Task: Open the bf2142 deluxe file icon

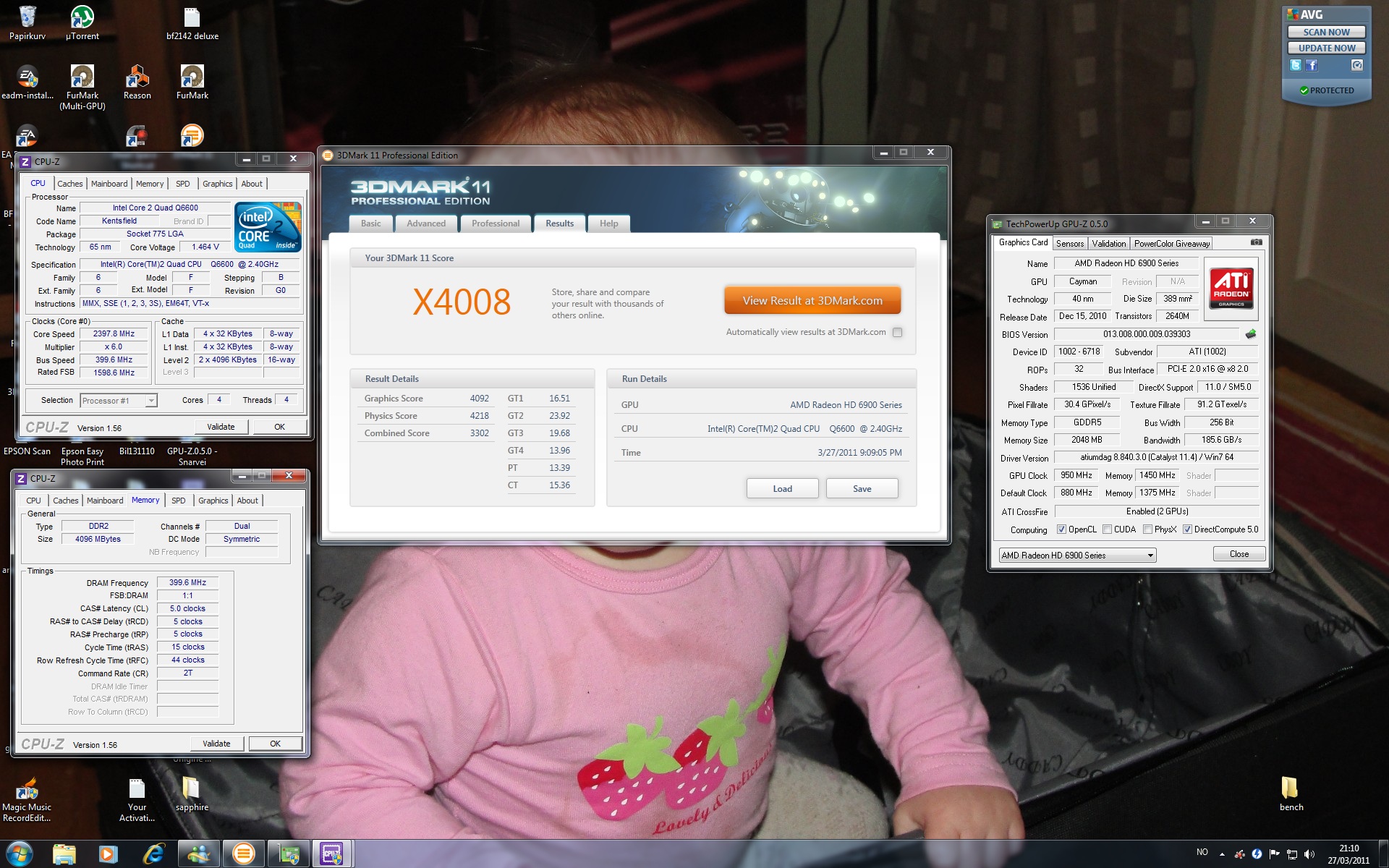Action: pos(192,22)
